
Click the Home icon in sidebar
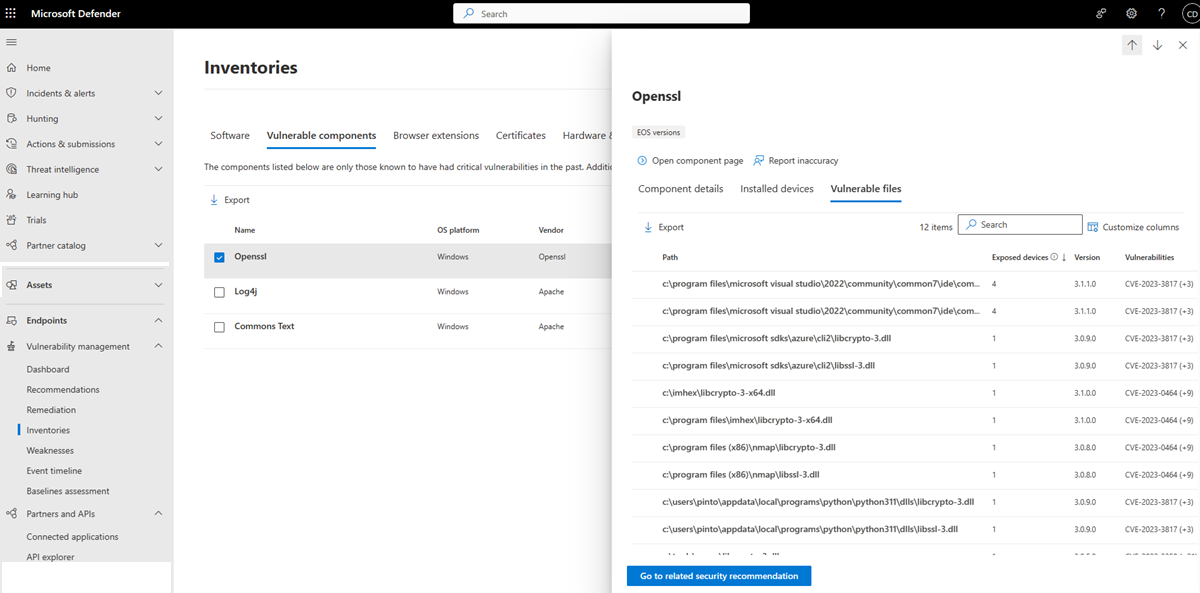(12, 68)
